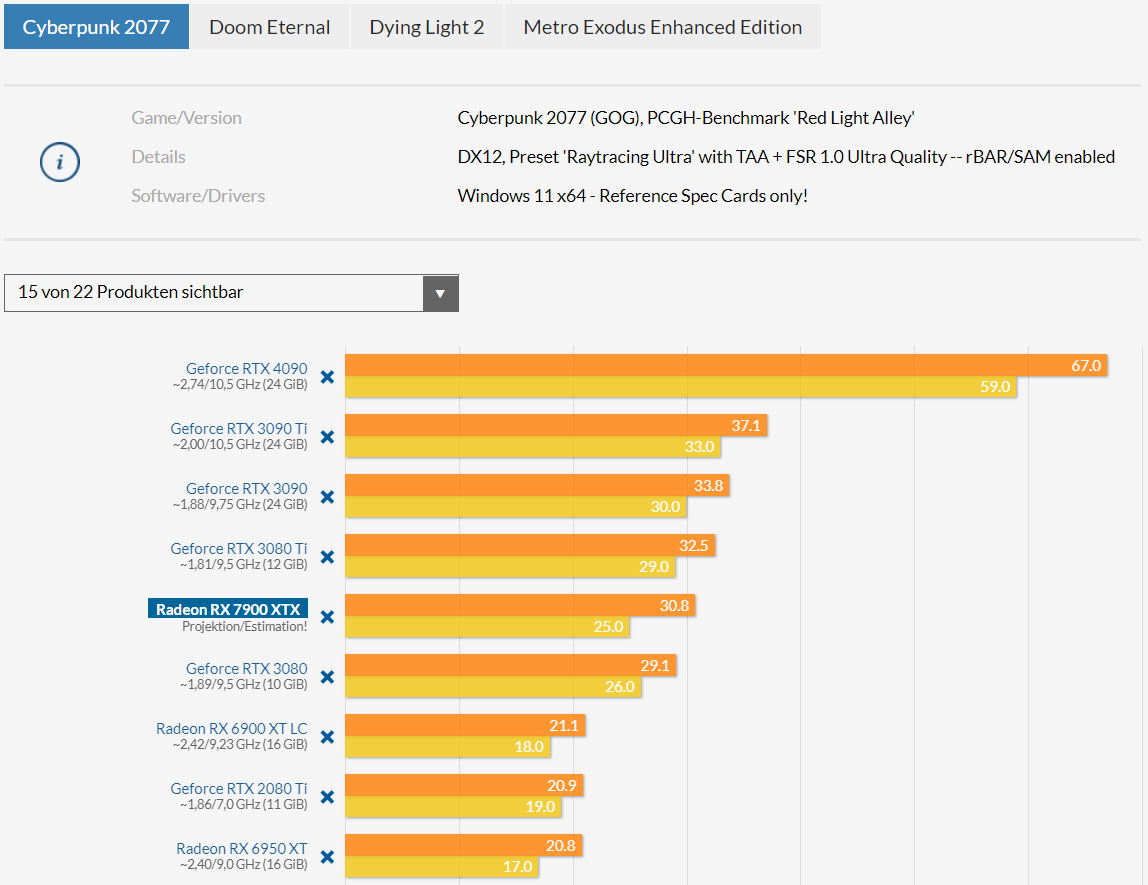
Task: Click the 'Software/Drivers' label
Action: (x=198, y=196)
